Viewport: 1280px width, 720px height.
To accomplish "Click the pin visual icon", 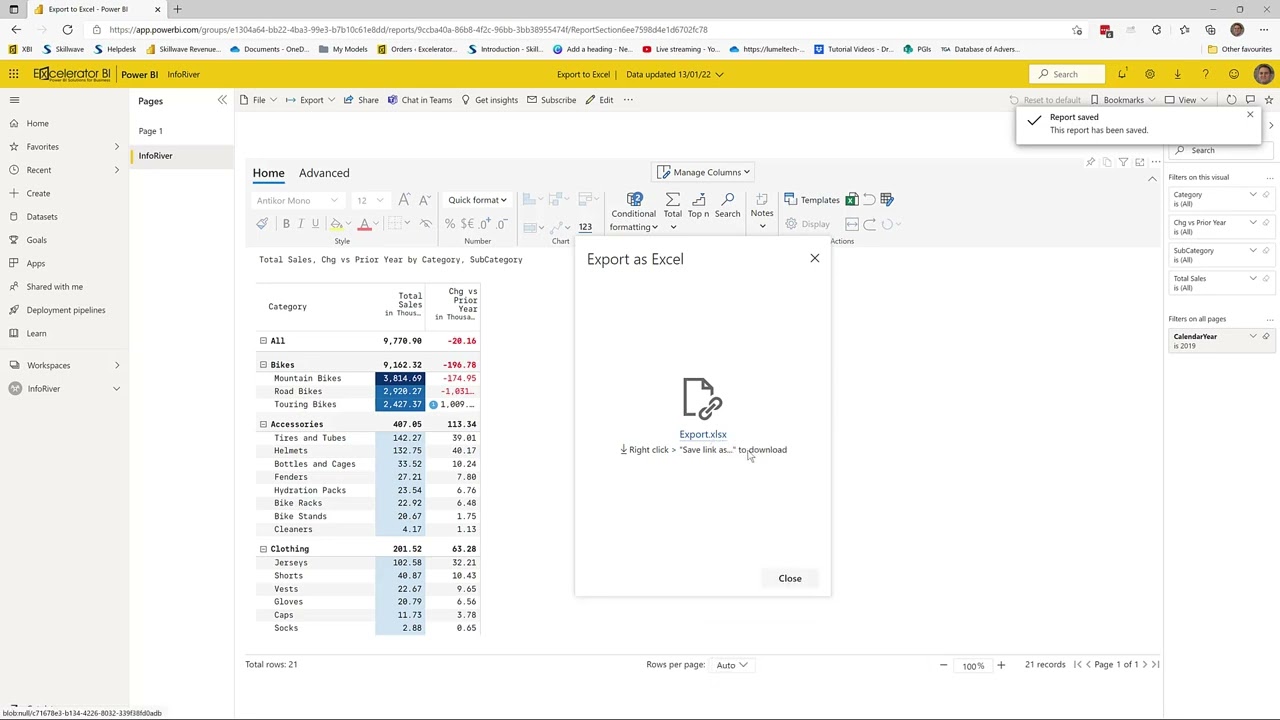I will click(1090, 162).
